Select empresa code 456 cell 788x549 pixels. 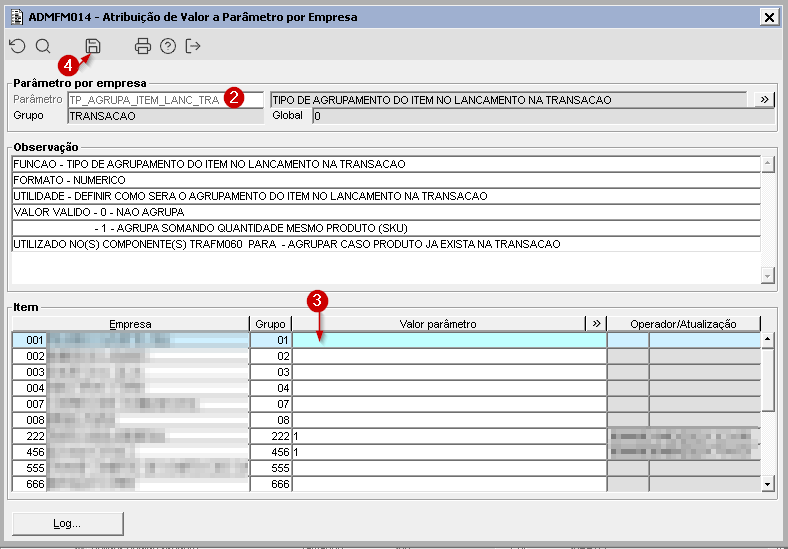pyautogui.click(x=30, y=452)
